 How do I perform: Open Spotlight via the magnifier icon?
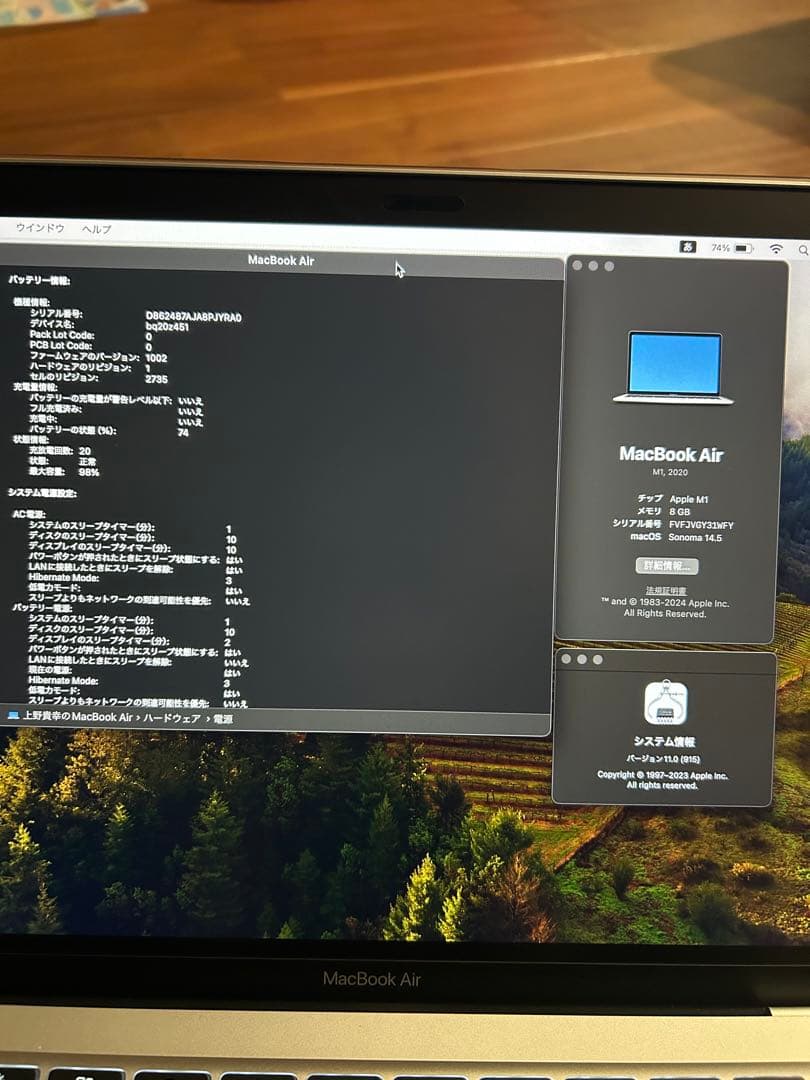pos(803,250)
